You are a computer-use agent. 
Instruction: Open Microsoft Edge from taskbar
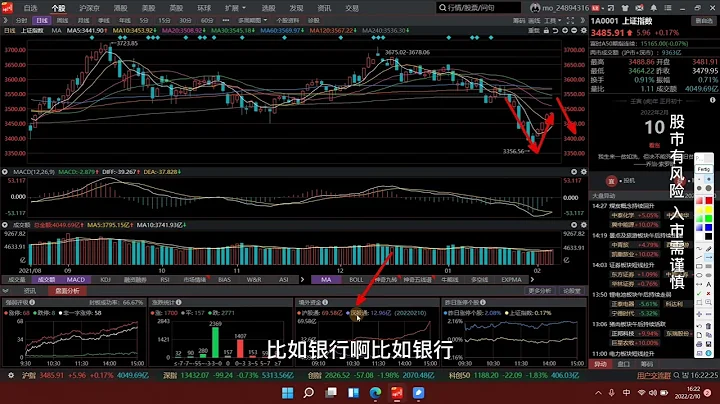(x=375, y=393)
